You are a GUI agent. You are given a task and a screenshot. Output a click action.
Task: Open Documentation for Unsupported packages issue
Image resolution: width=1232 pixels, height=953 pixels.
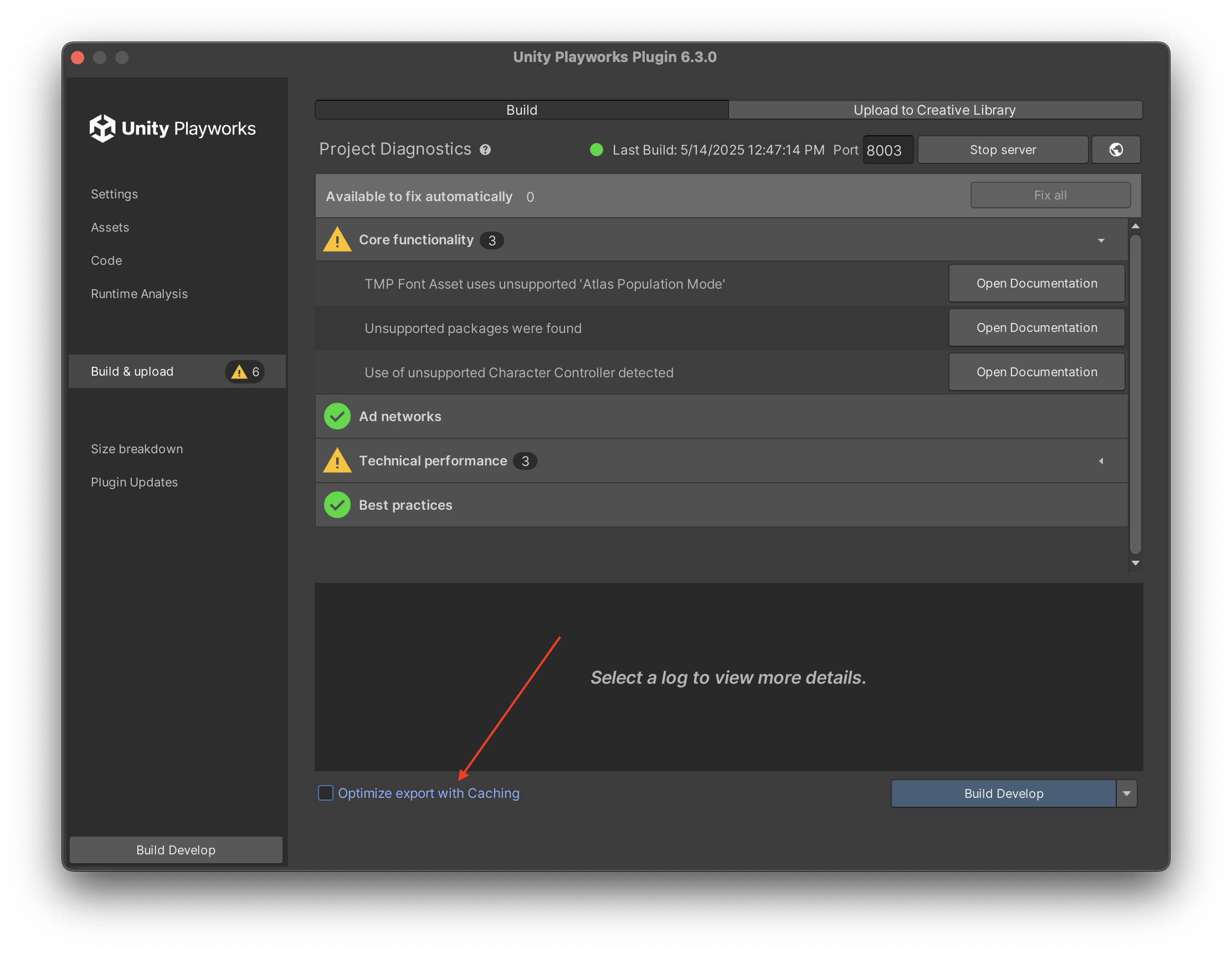pos(1036,328)
